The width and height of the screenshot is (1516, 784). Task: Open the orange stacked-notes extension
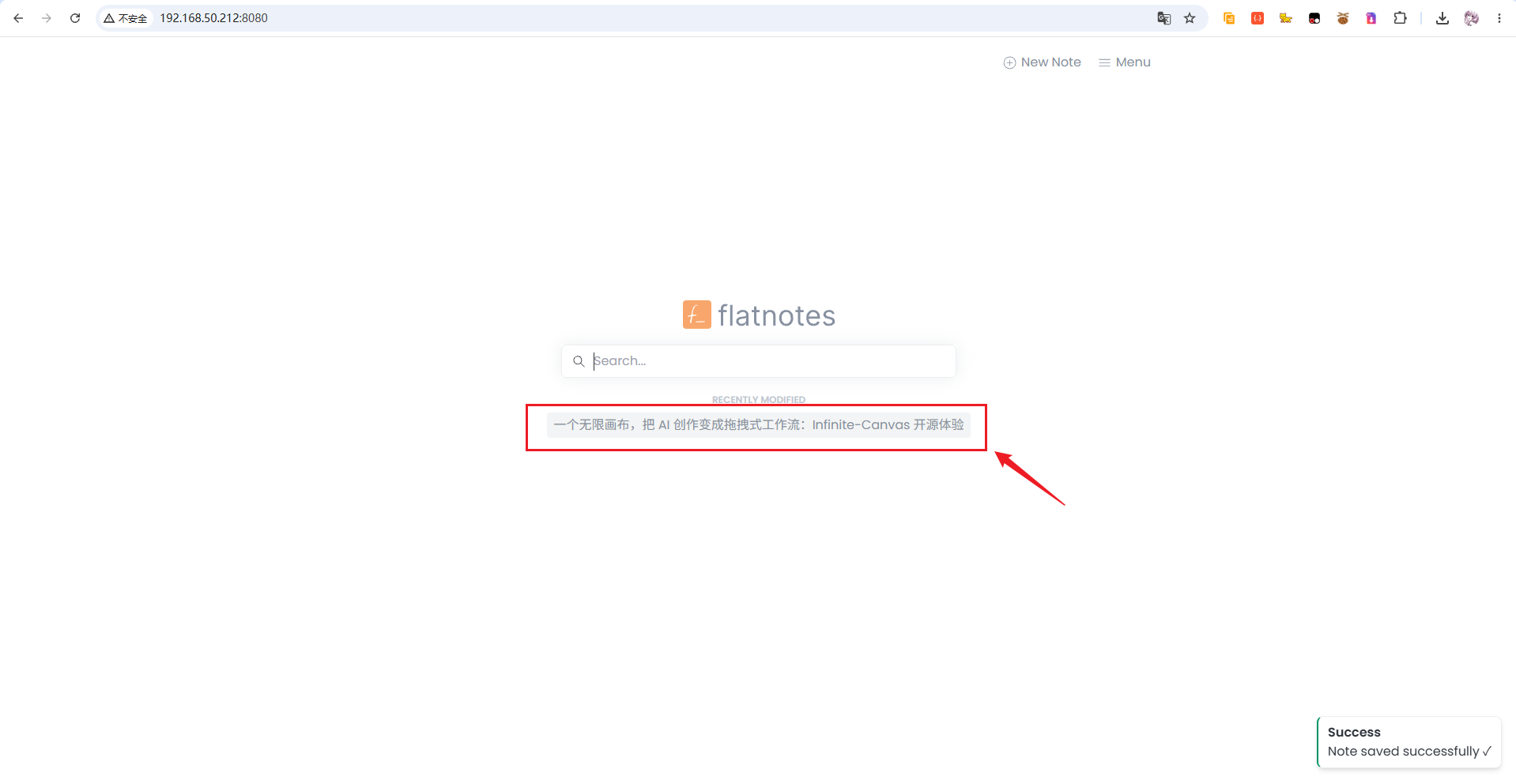click(x=1229, y=18)
